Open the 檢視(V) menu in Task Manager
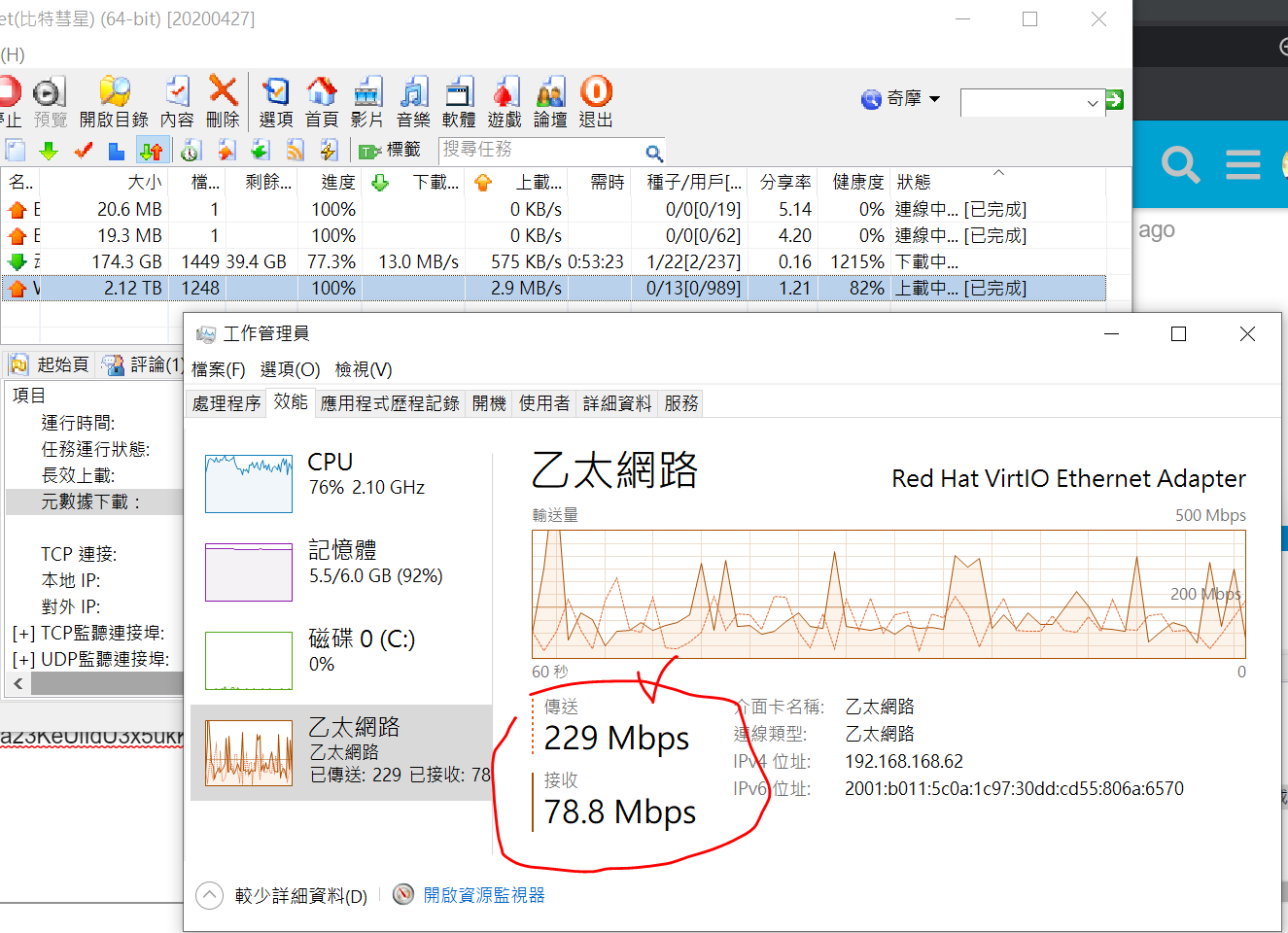This screenshot has width=1288, height=933. pos(364,369)
